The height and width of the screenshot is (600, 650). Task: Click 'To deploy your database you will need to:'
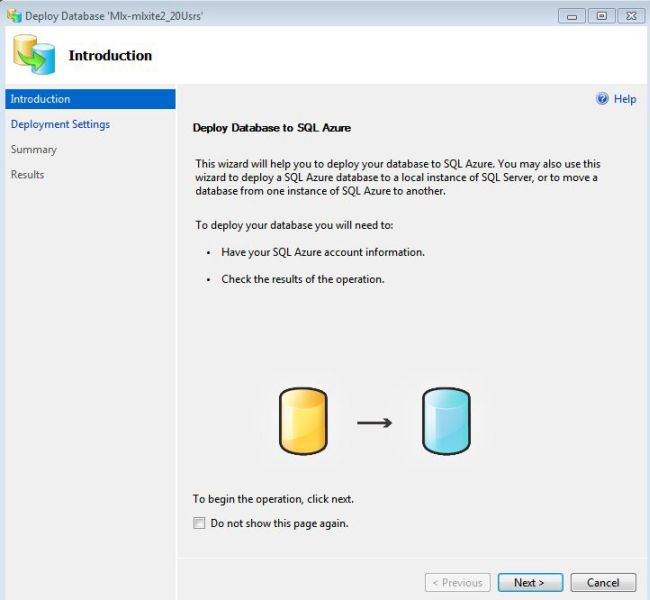point(294,225)
